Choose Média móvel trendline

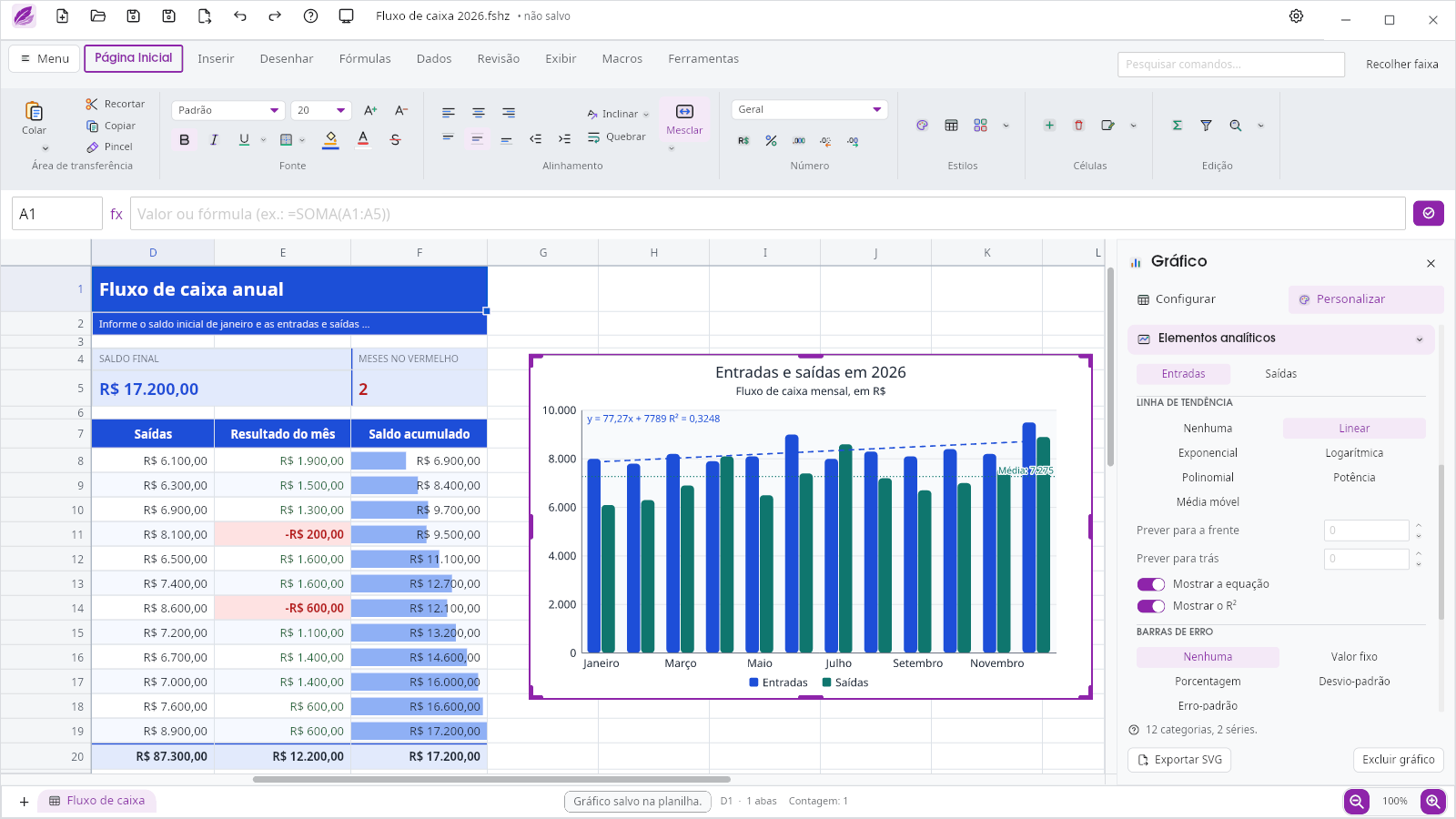pyautogui.click(x=1208, y=502)
